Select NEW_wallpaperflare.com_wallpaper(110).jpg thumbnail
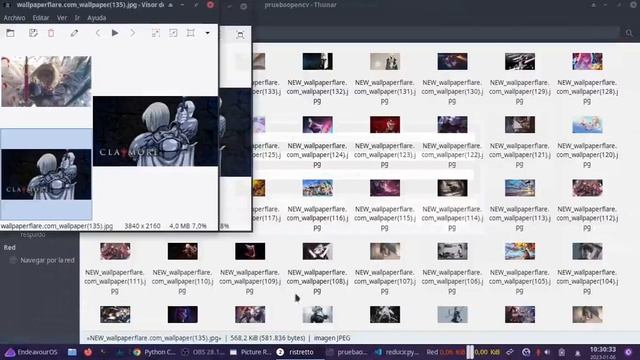 (x=182, y=251)
